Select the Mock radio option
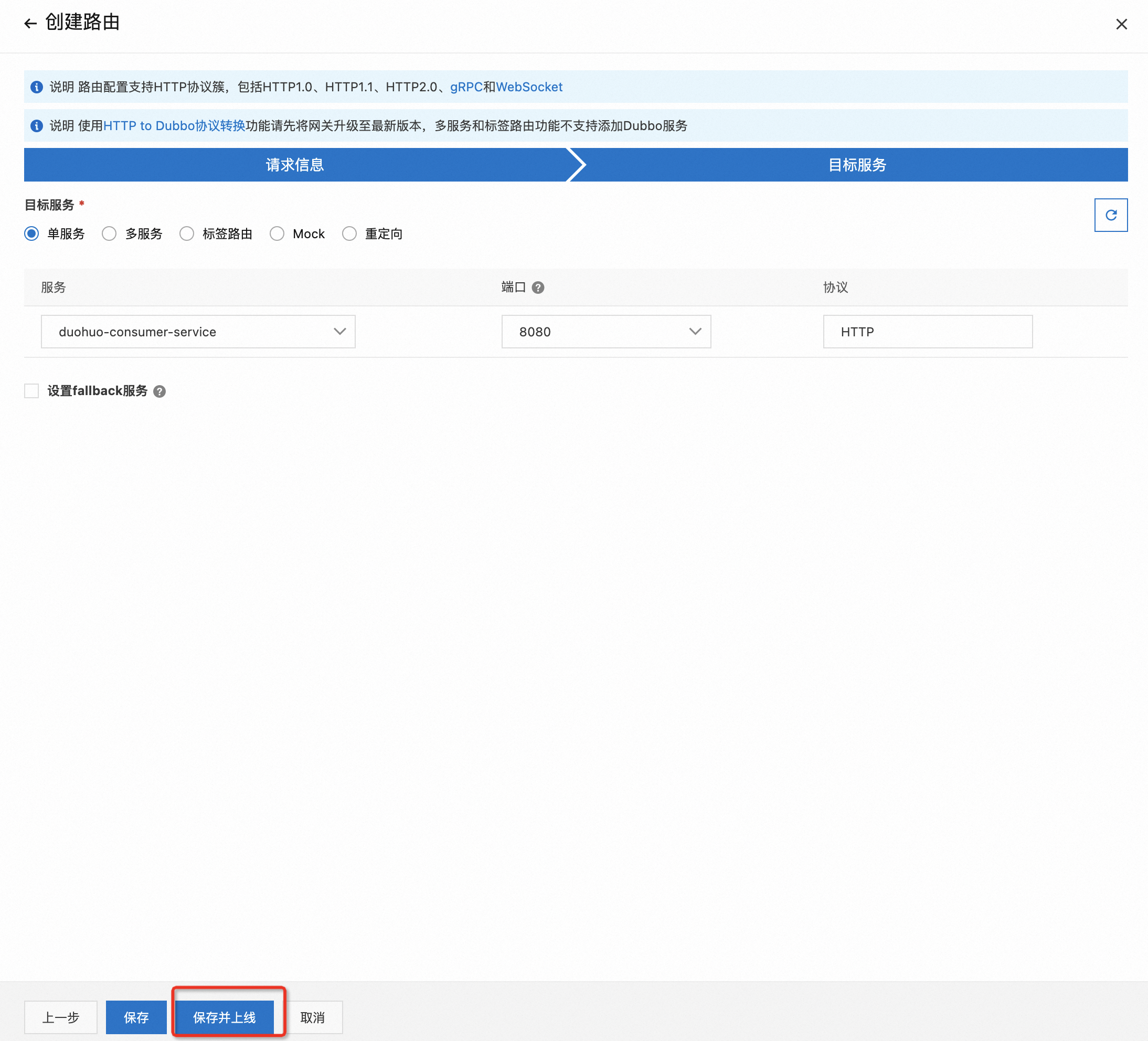Screen dimensions: 1148x1041 tap(278, 234)
